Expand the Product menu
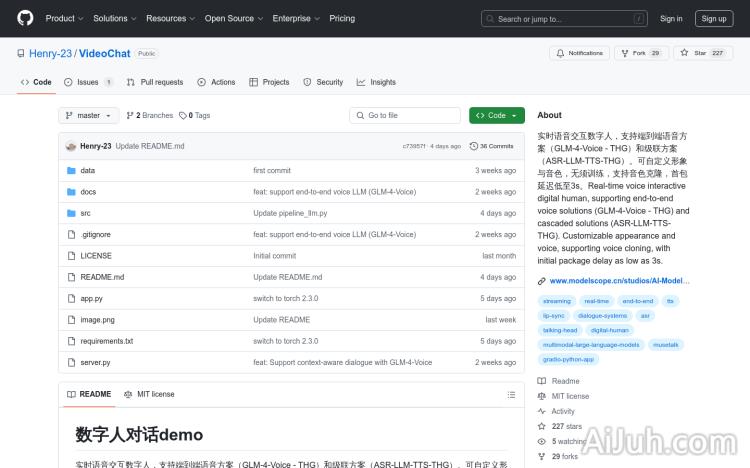 64,18
